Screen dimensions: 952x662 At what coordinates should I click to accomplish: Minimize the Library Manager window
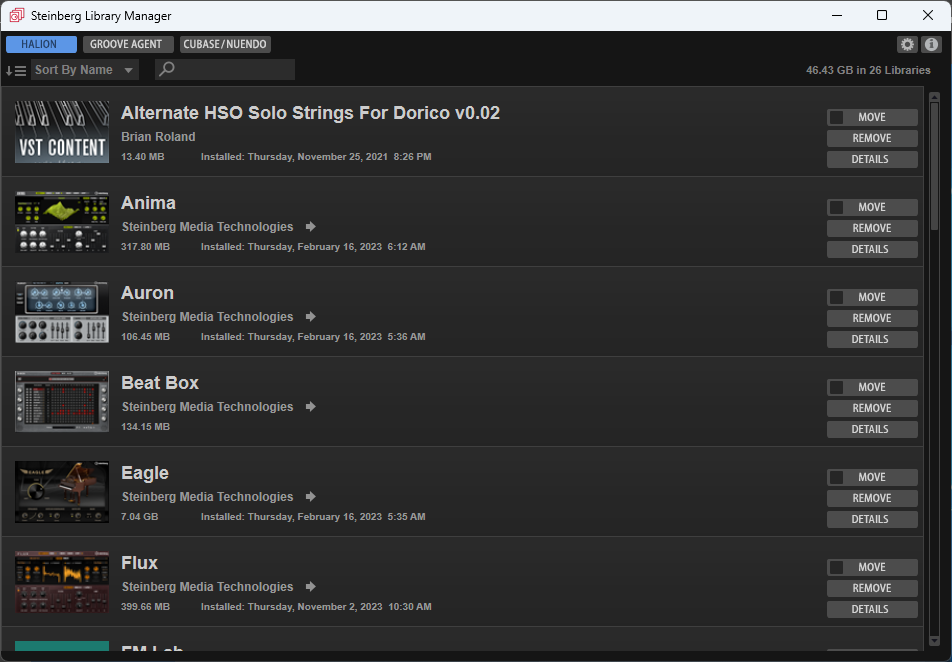(x=837, y=15)
